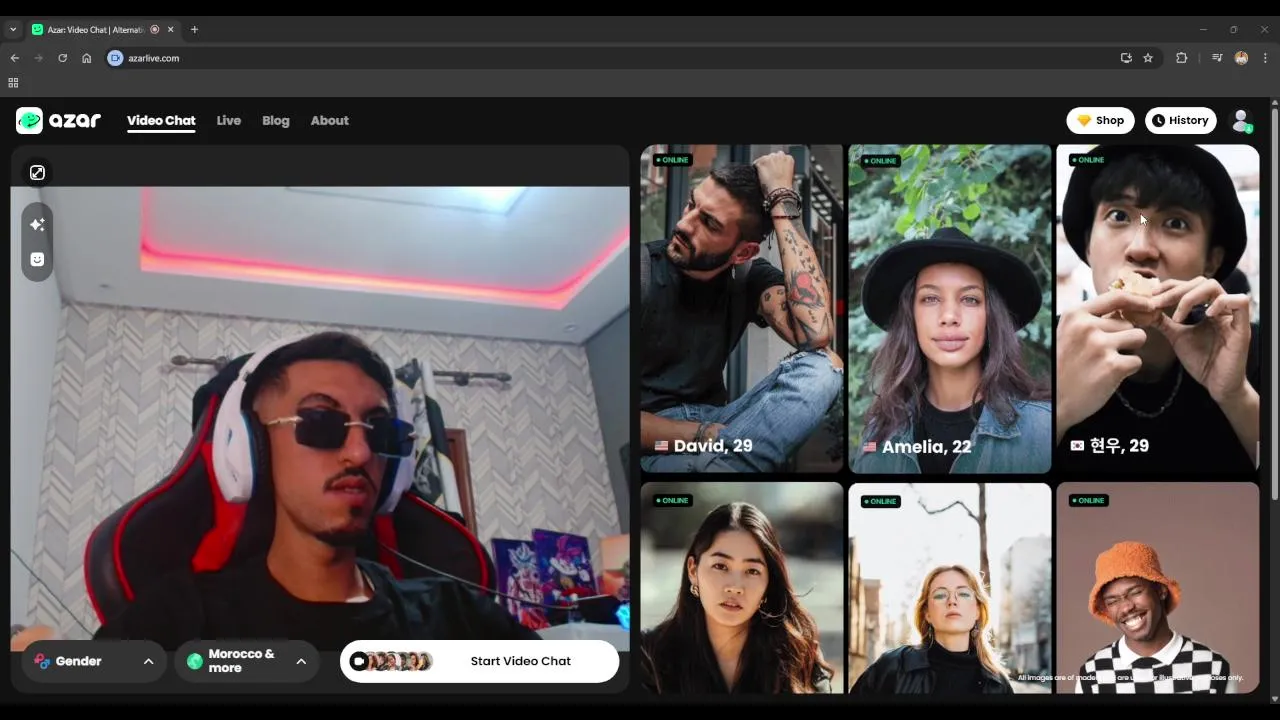Click the clock icon in History button
This screenshot has height=720, width=1280.
point(1158,120)
